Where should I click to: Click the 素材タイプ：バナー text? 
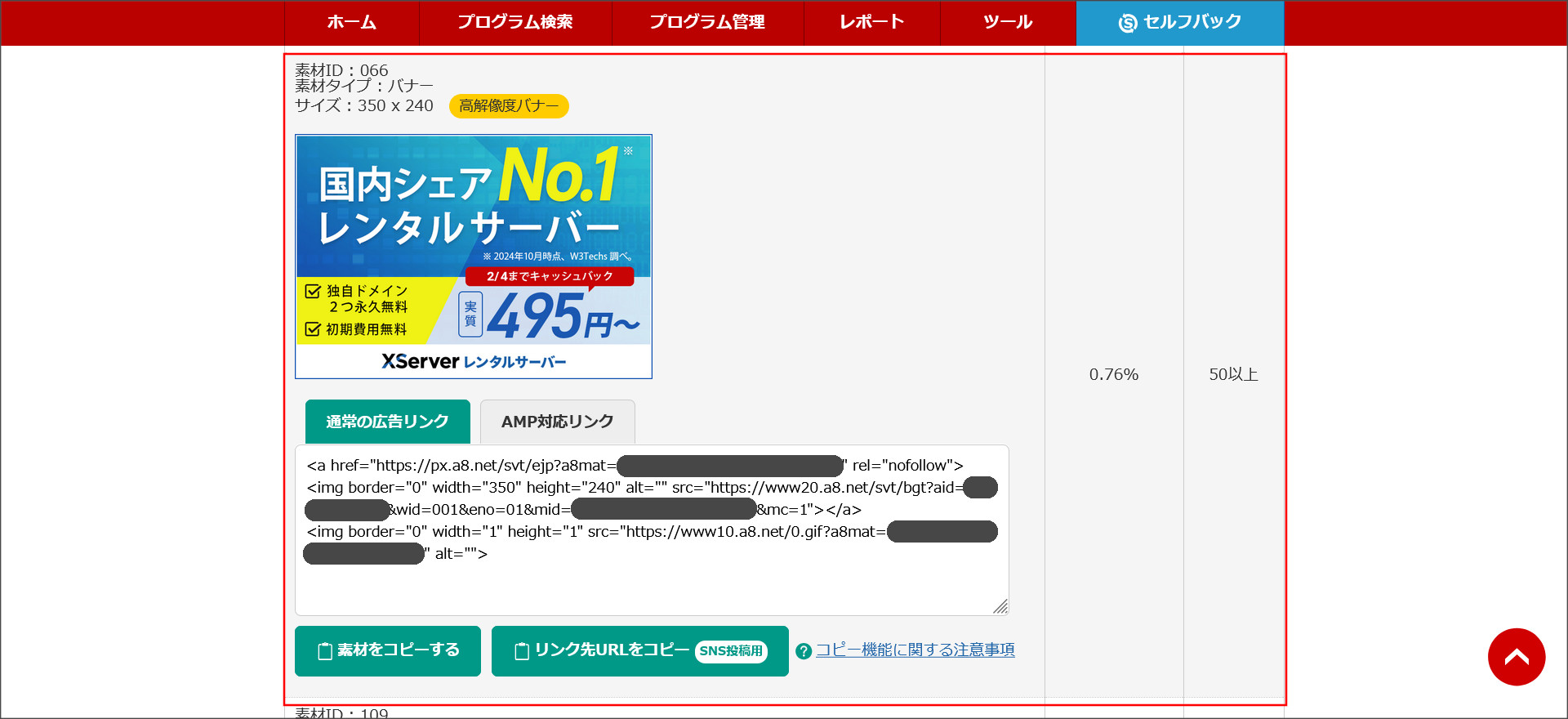[364, 86]
